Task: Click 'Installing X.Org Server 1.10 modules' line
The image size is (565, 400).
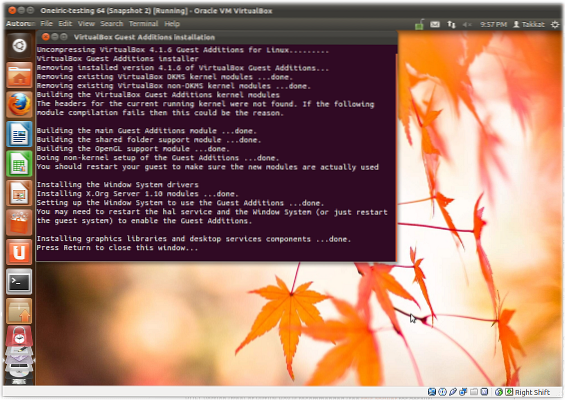Action: pyautogui.click(x=137, y=194)
